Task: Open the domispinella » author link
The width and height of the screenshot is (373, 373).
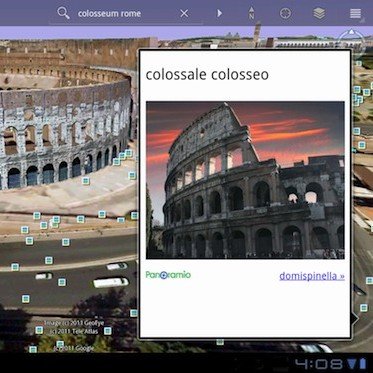Action: pyautogui.click(x=312, y=276)
